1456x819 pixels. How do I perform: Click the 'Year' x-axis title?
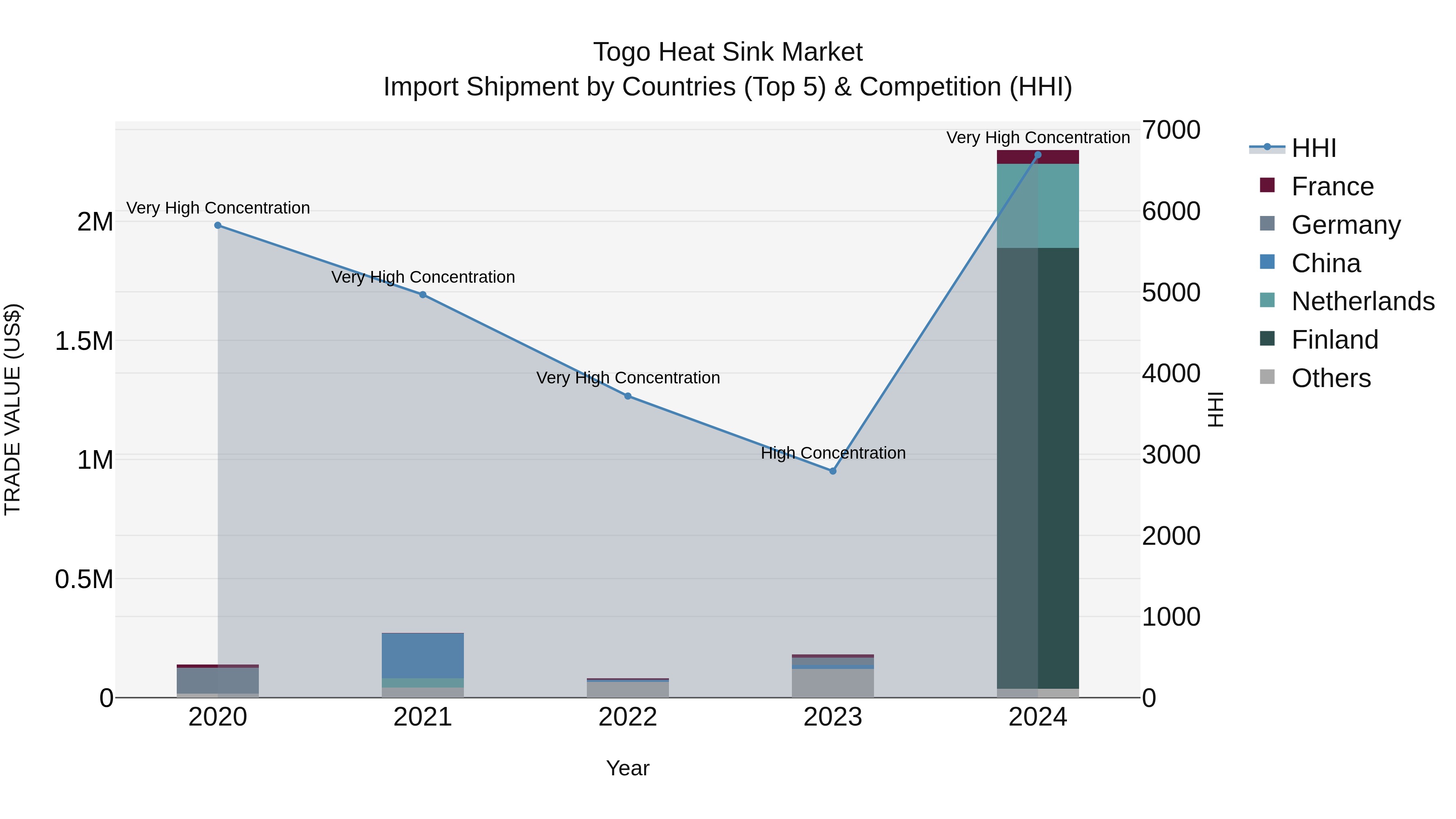[628, 768]
